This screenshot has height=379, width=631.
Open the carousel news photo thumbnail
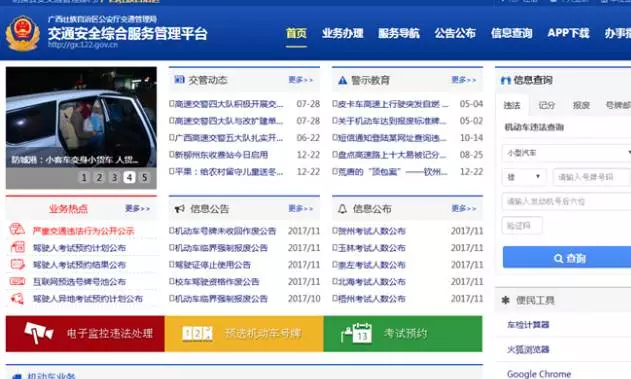click(81, 117)
